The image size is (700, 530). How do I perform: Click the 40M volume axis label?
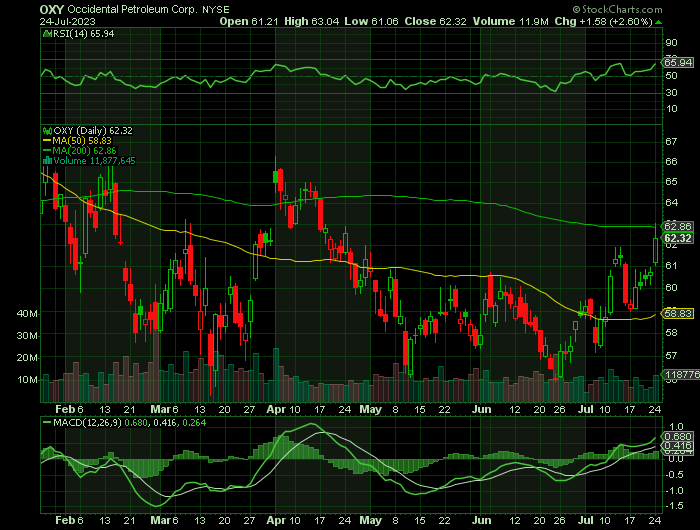pyautogui.click(x=27, y=314)
